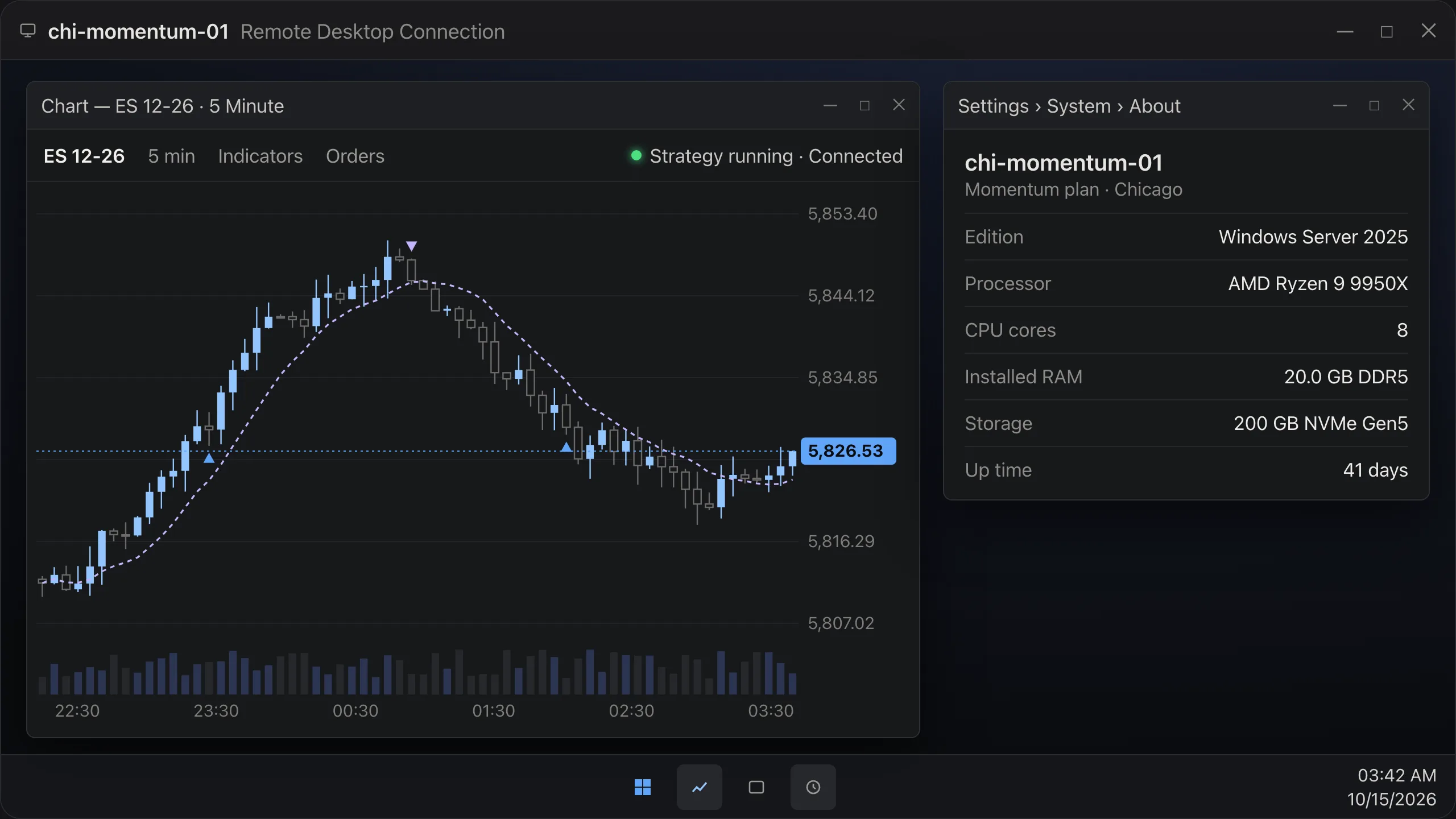The width and height of the screenshot is (1456, 819).
Task: Minimize the Chart window
Action: click(830, 105)
